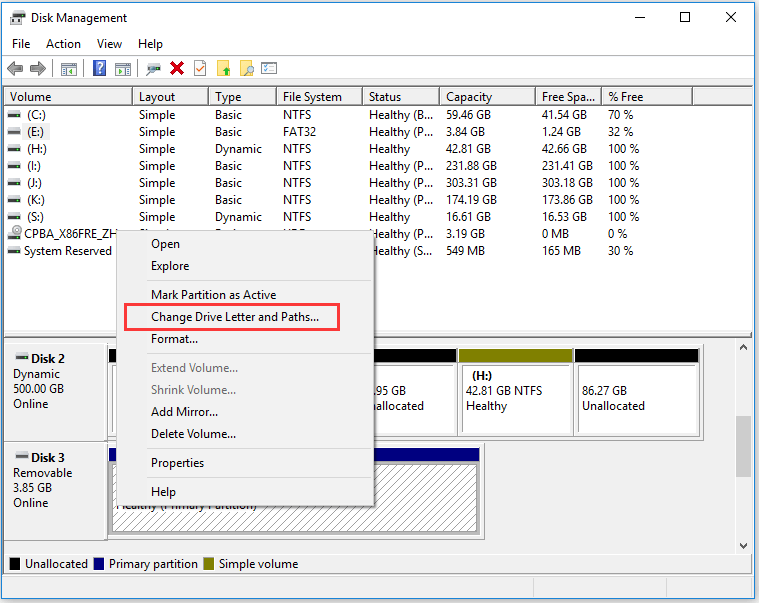The image size is (759, 603).
Task: Click the red X delete toolbar icon
Action: click(x=177, y=68)
